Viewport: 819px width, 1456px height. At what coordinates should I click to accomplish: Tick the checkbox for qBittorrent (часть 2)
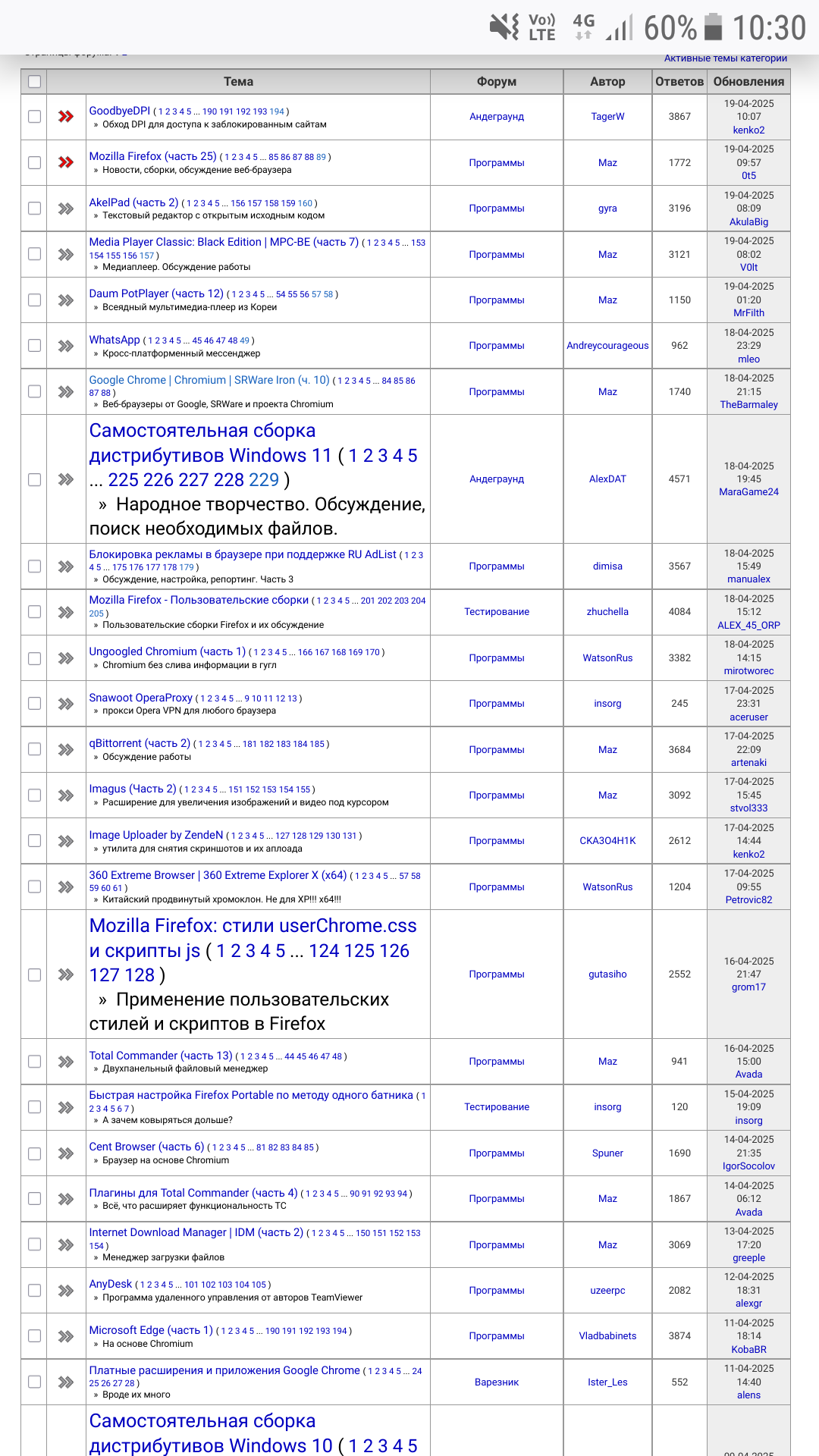[x=34, y=750]
